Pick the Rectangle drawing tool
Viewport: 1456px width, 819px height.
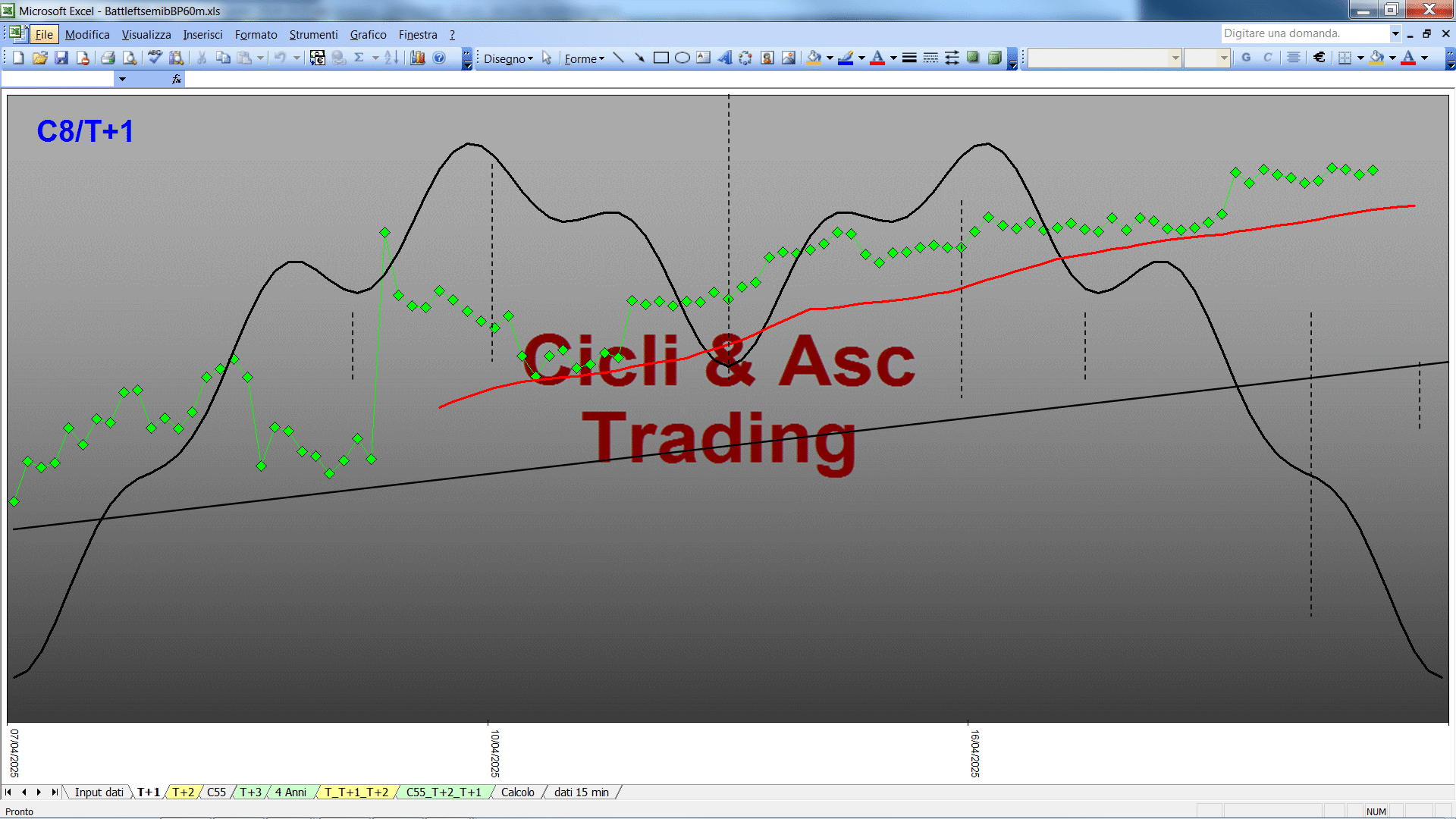point(661,58)
